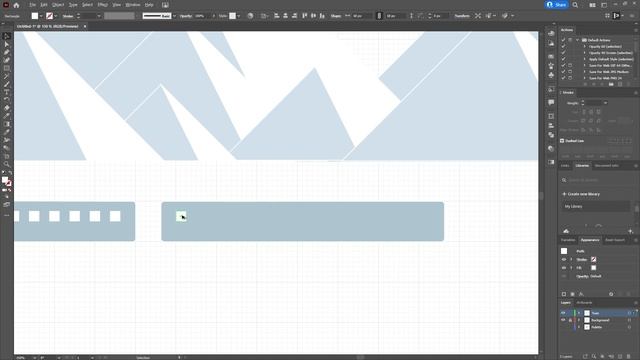Hide the Background layer
This screenshot has width=640, height=360.
tap(563, 320)
